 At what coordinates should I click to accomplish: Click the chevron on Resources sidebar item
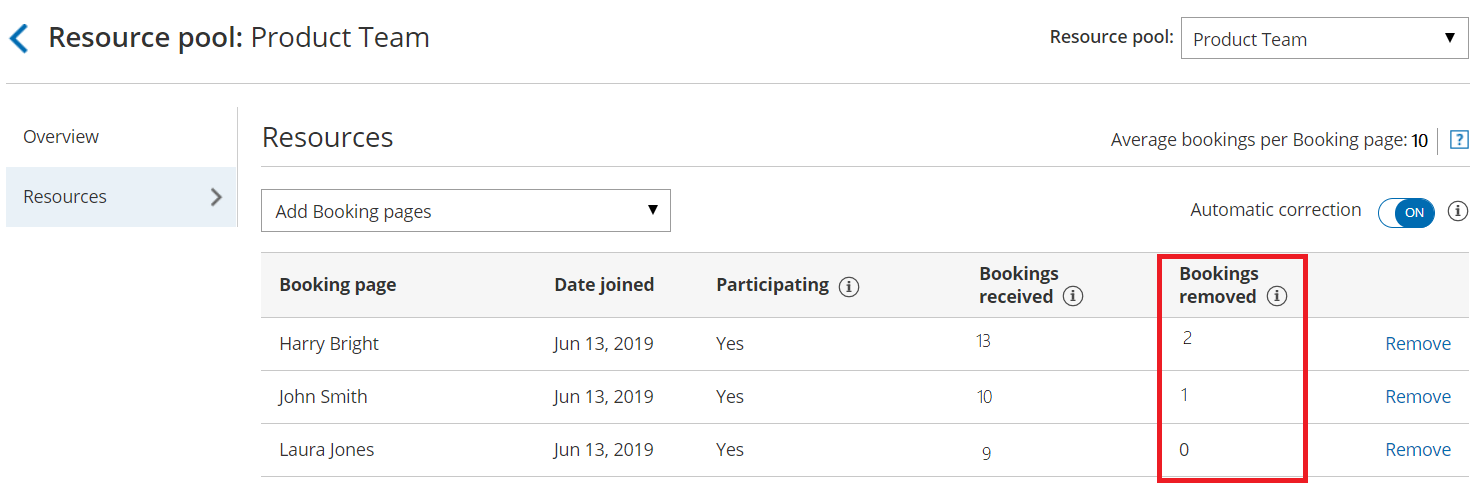coord(216,197)
